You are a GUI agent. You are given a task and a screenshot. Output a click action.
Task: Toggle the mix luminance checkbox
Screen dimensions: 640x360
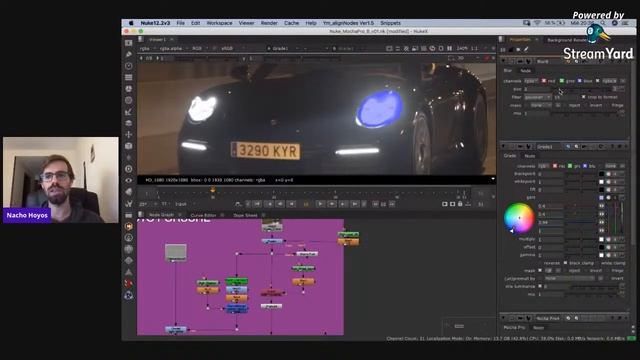pos(540,286)
